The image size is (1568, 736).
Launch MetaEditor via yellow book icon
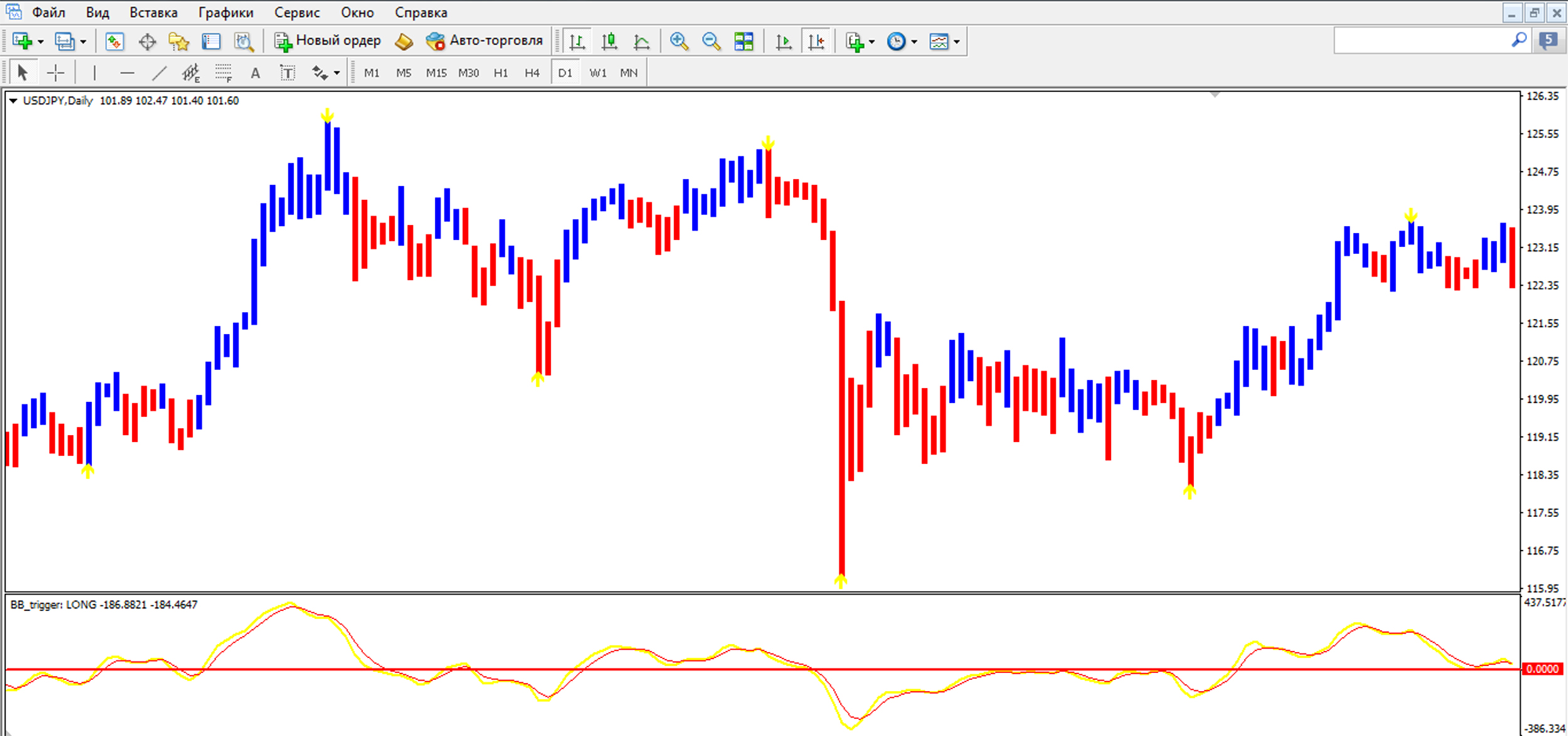click(x=404, y=42)
